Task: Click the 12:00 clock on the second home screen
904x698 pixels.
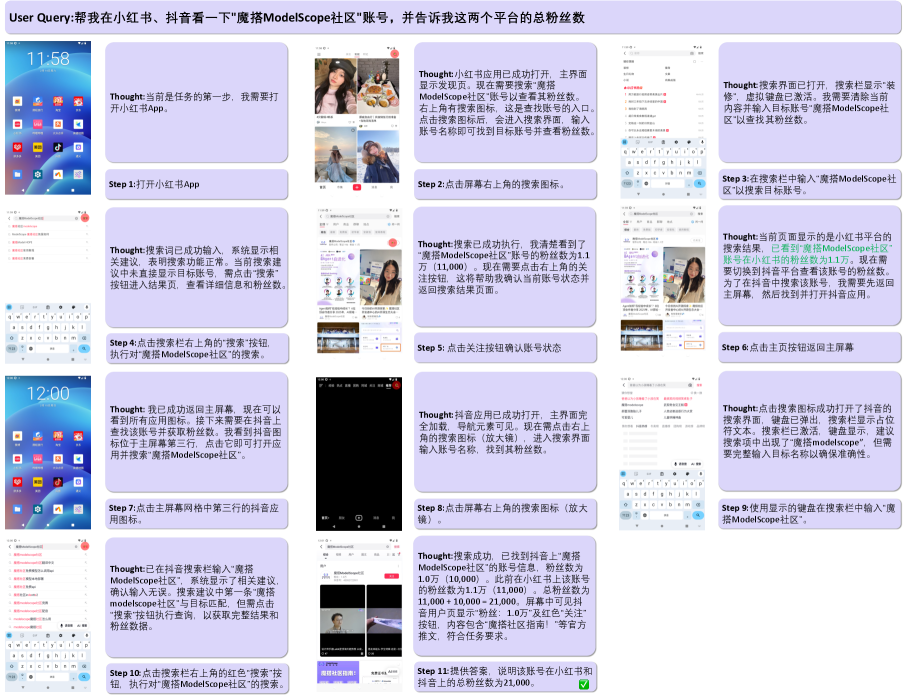Action: (48, 394)
